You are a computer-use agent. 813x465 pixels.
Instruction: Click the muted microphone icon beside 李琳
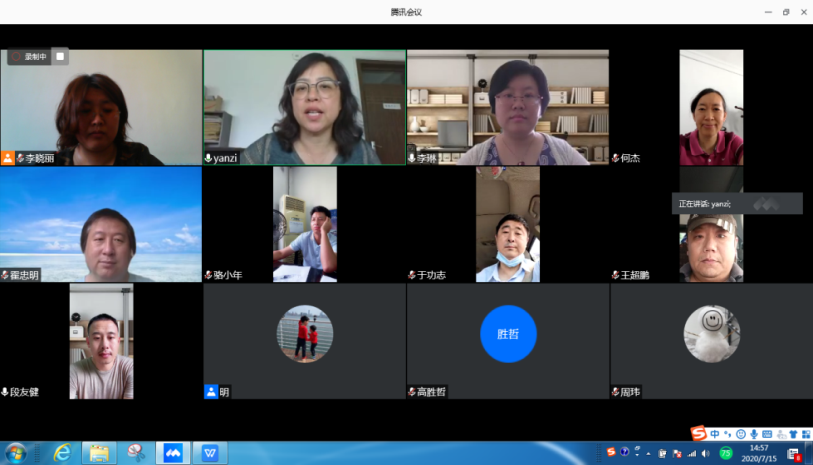coord(412,158)
